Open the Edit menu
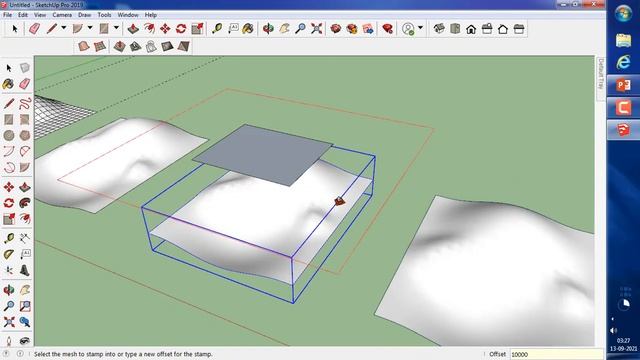 pos(23,15)
